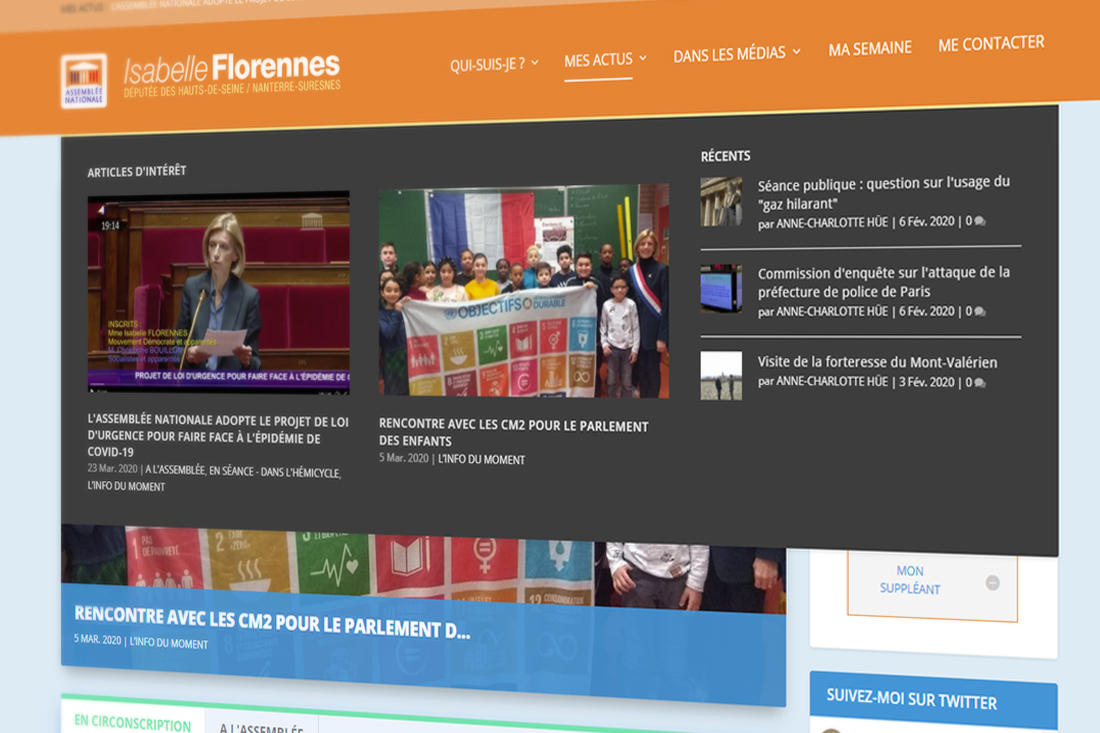This screenshot has height=733, width=1100.
Task: Open the Rencontre avec les CM2 slider headline
Action: click(272, 620)
